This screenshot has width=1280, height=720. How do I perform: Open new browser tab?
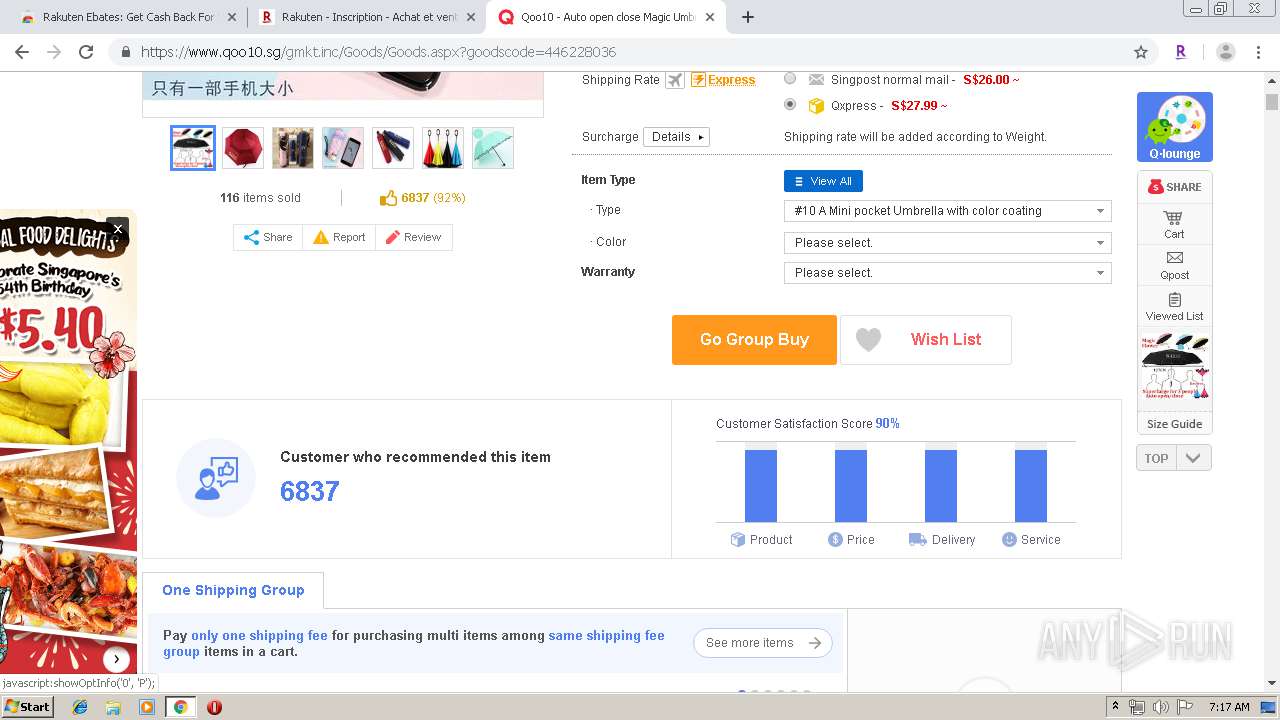click(747, 17)
